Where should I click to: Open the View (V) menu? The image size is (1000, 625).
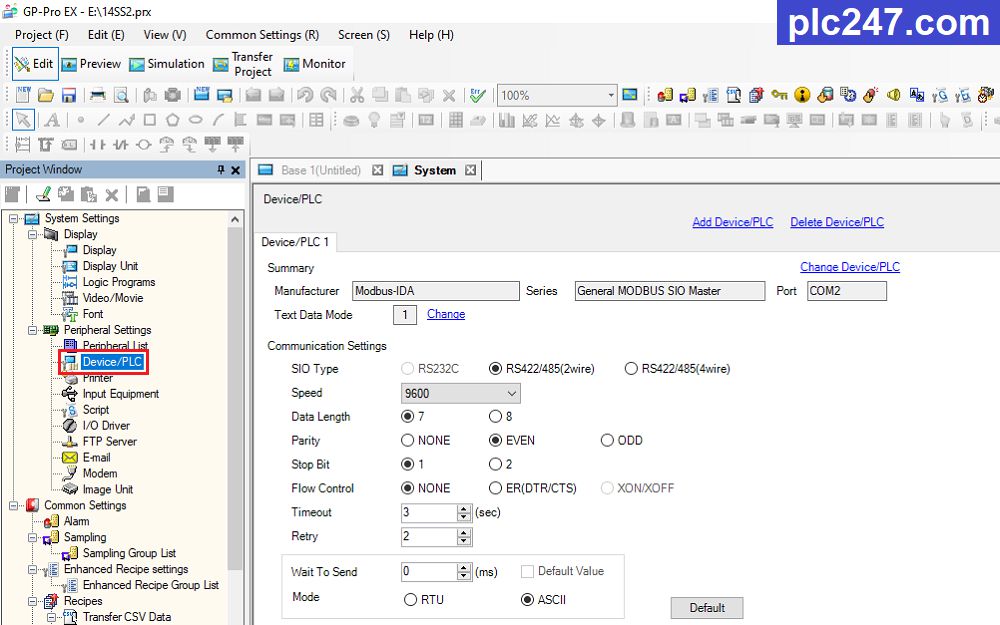click(x=165, y=35)
